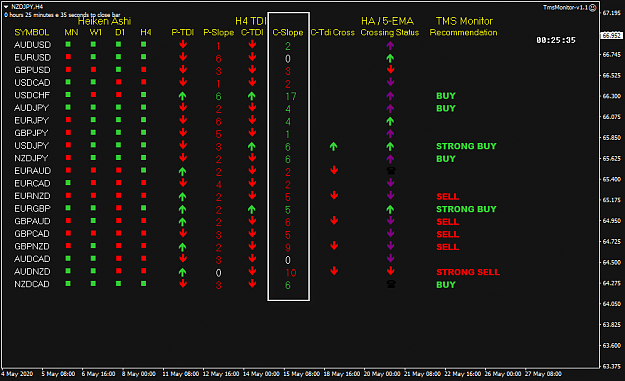Click the red crossing status arrow for AUDNZD
625x381 pixels.
click(x=390, y=271)
